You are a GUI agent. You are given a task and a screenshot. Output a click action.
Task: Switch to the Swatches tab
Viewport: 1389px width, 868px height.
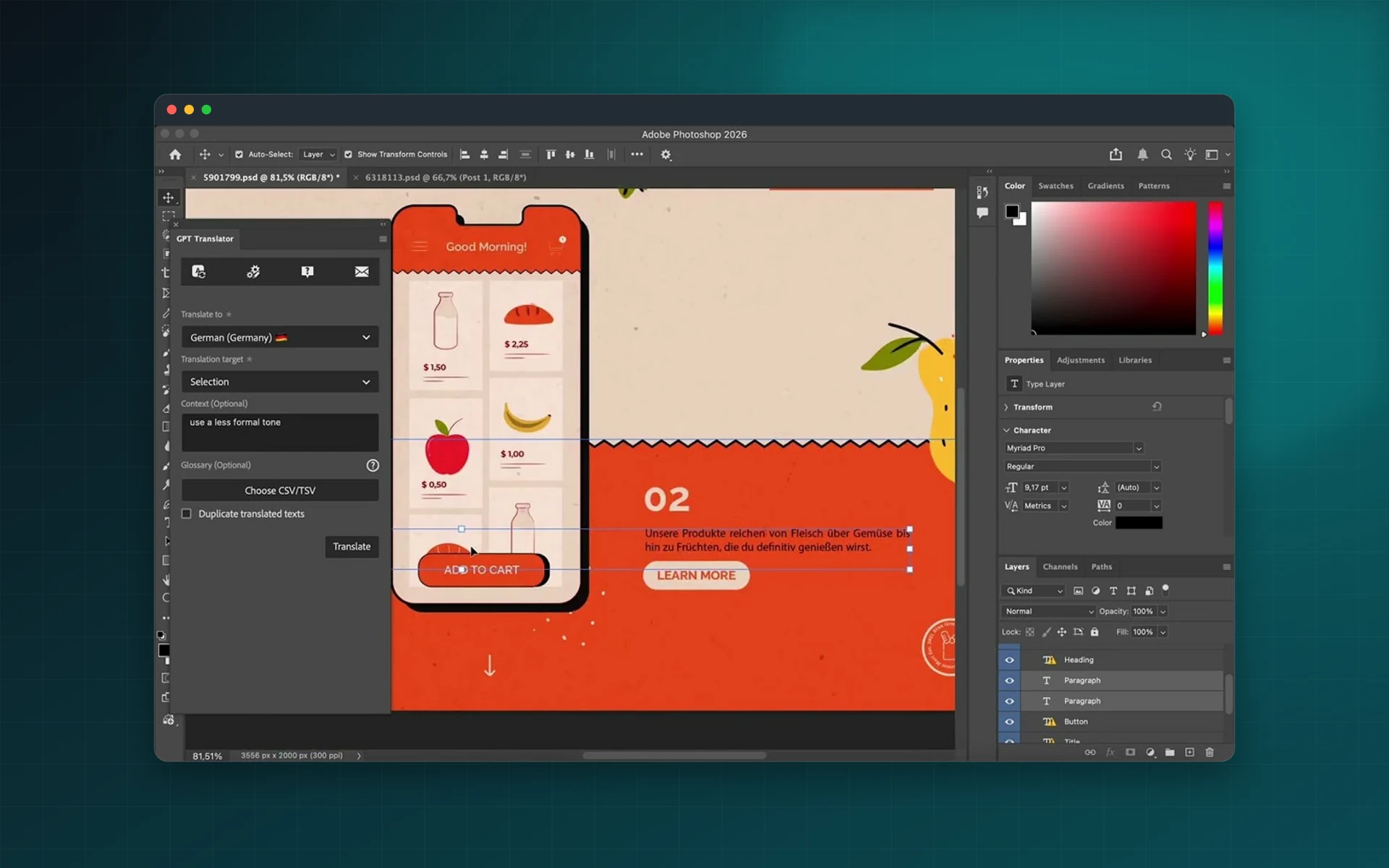[1055, 186]
